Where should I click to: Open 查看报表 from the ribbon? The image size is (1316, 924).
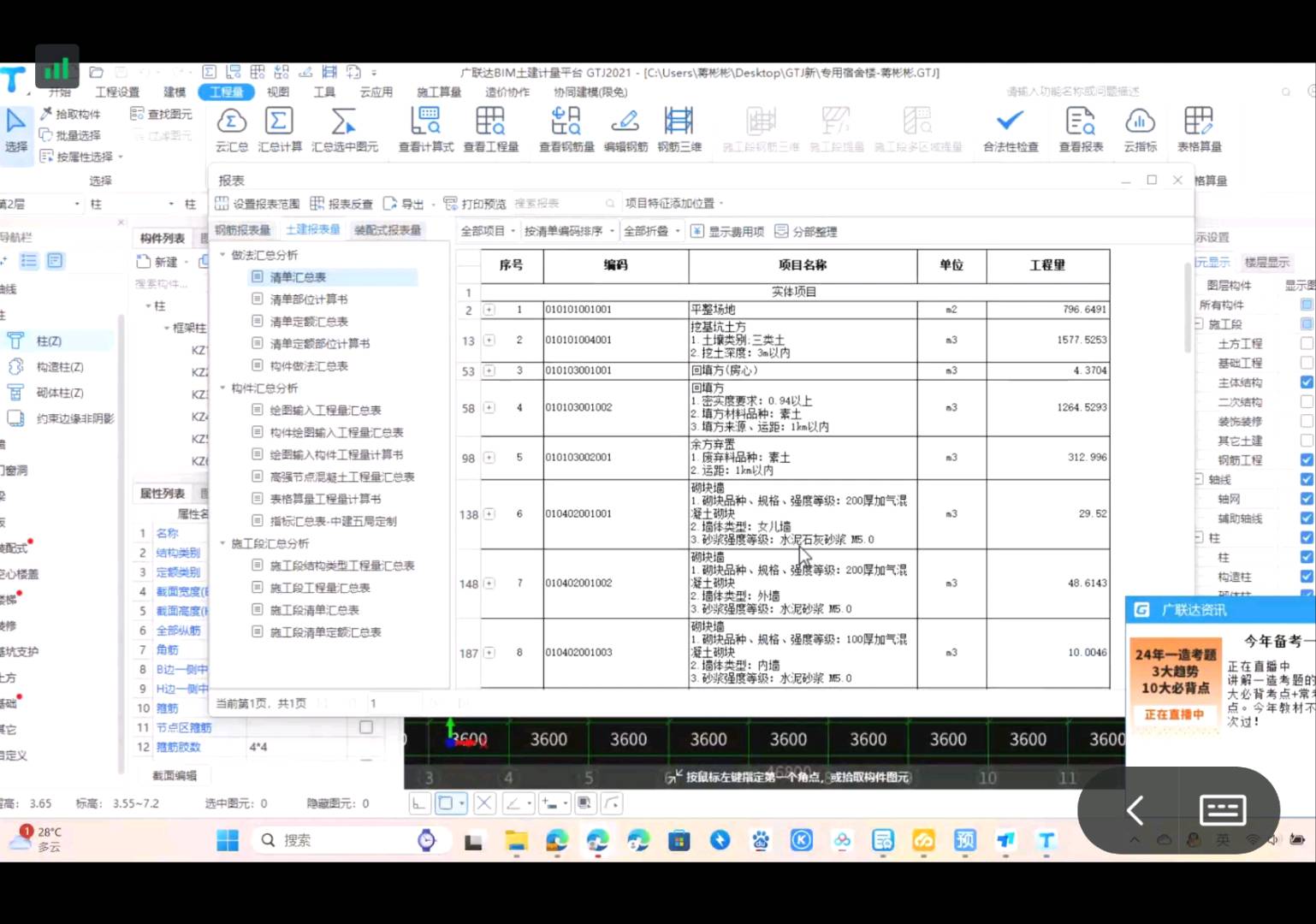coord(1081,130)
